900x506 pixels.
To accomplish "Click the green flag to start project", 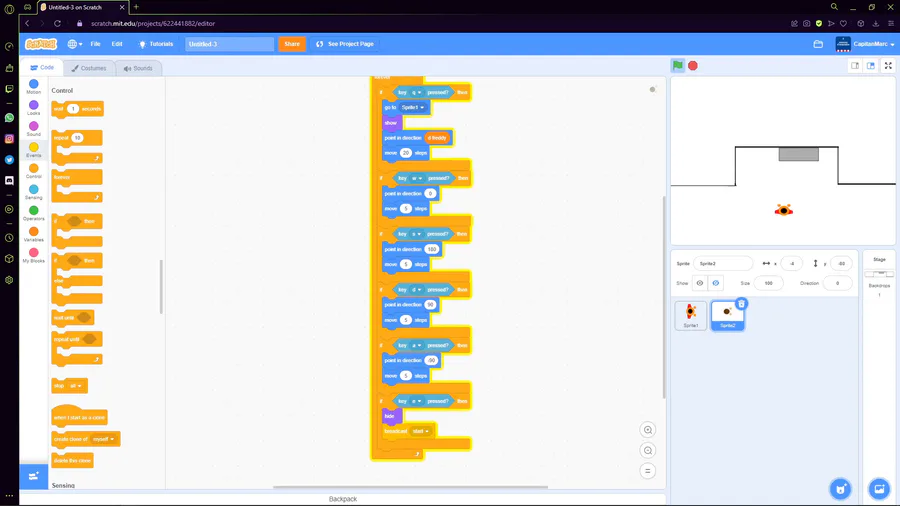I will 678,65.
